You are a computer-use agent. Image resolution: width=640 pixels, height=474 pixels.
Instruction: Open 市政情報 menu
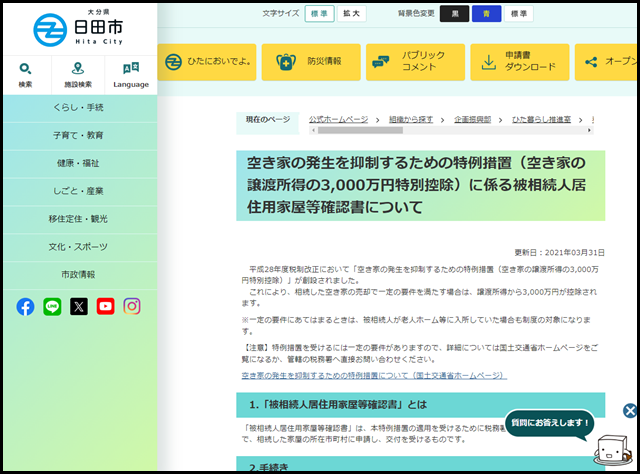point(78,275)
